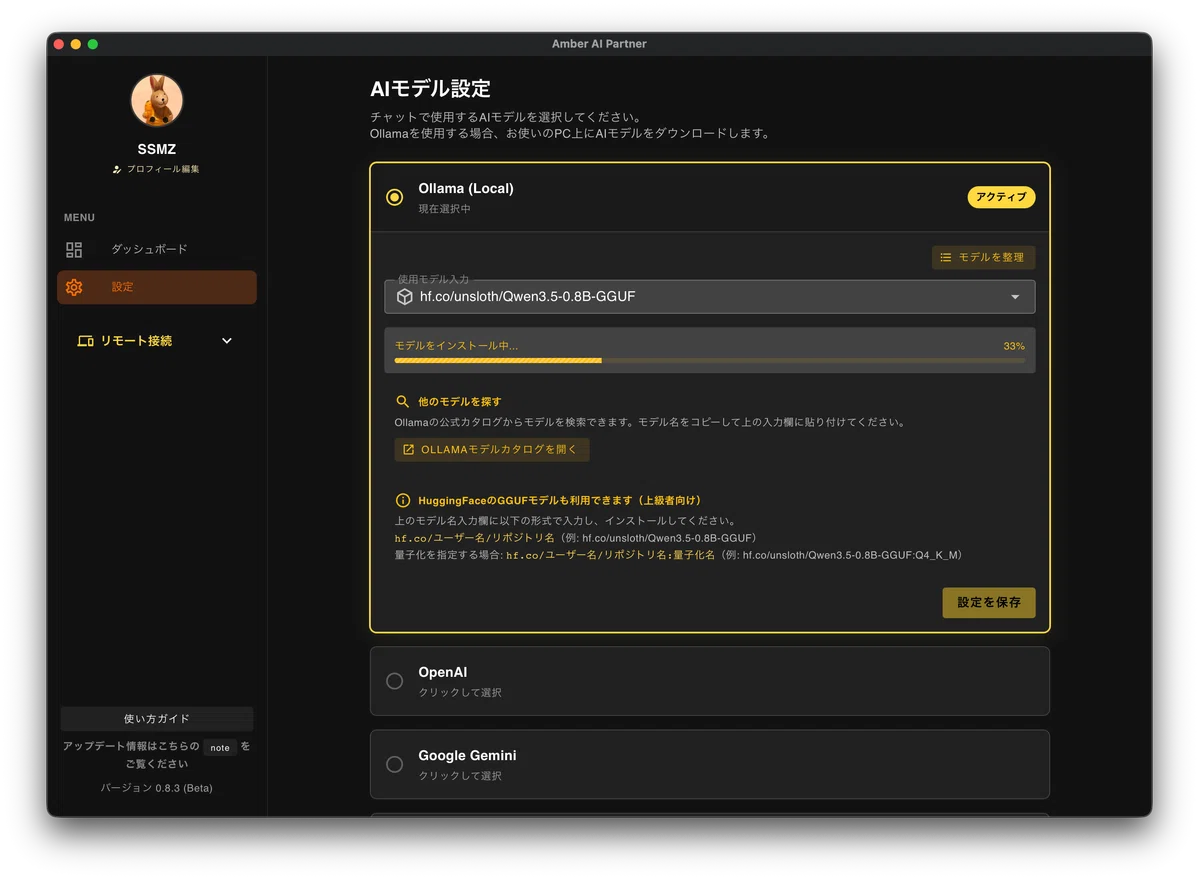Select the Google Gemini radio button
Screen dimensions: 1200x880
[395, 764]
